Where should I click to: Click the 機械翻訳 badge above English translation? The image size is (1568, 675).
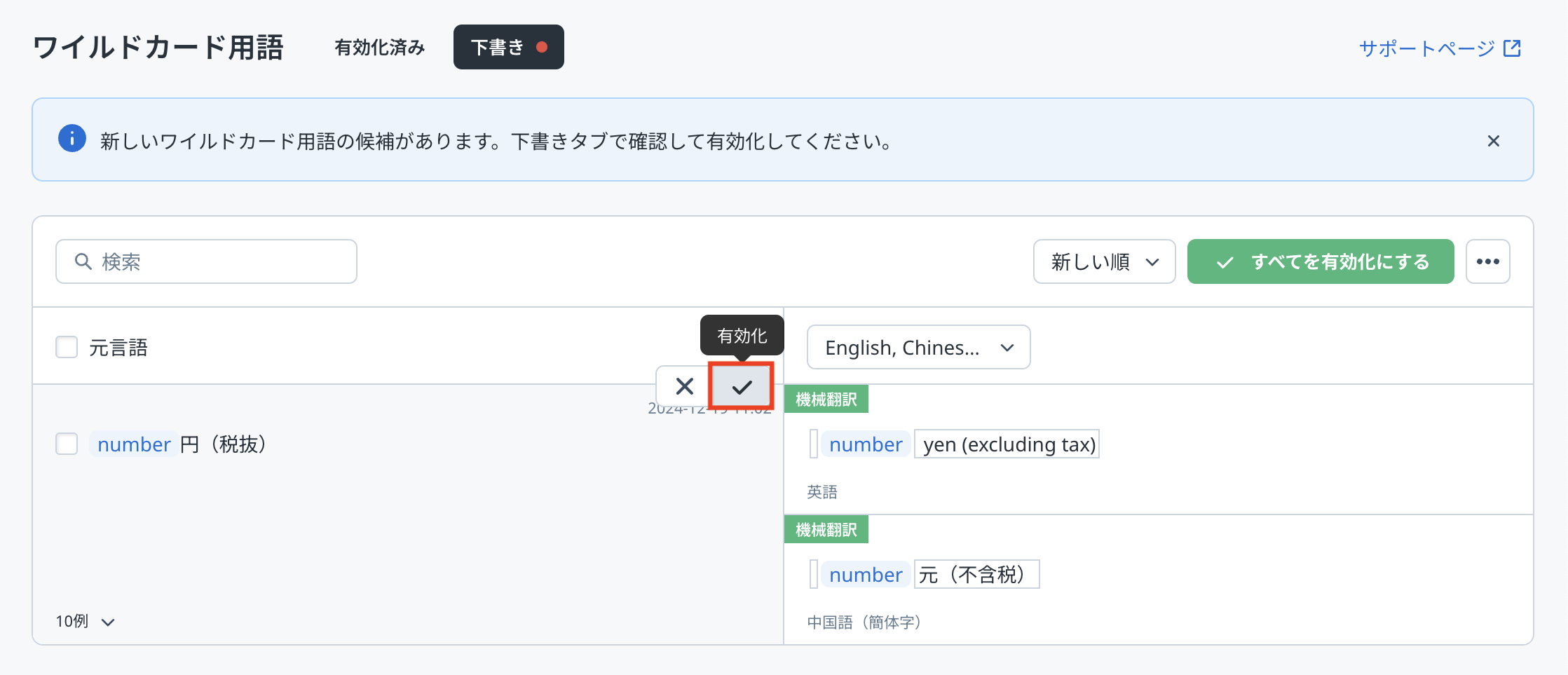tap(826, 400)
